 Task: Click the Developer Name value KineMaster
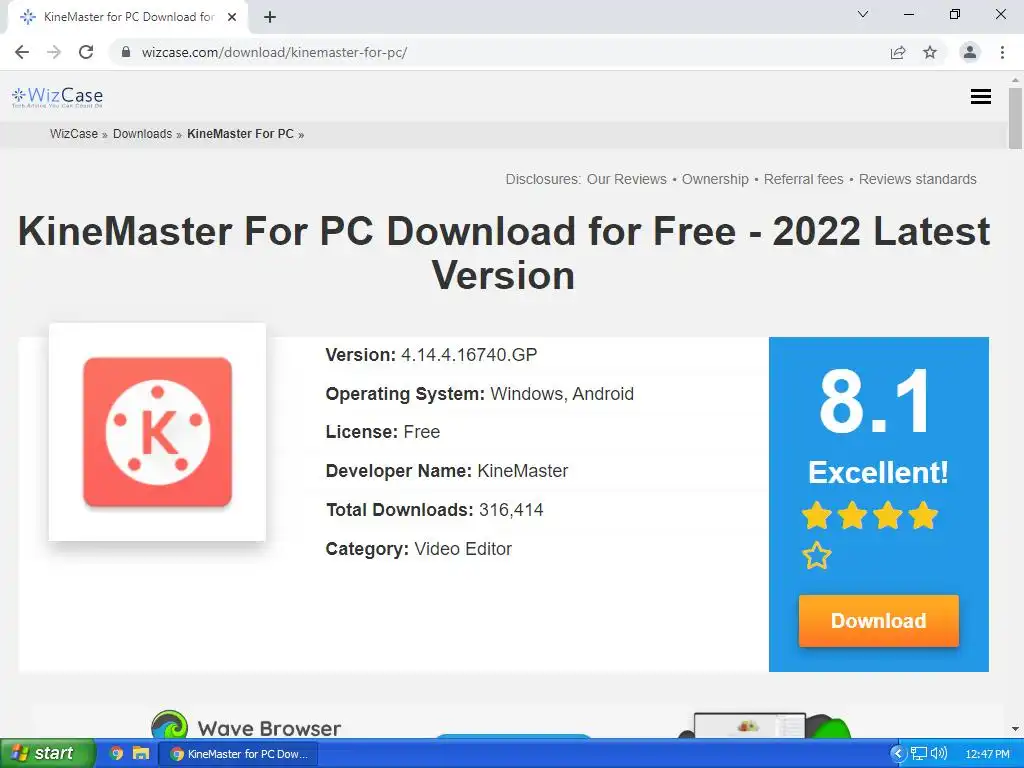pyautogui.click(x=522, y=471)
